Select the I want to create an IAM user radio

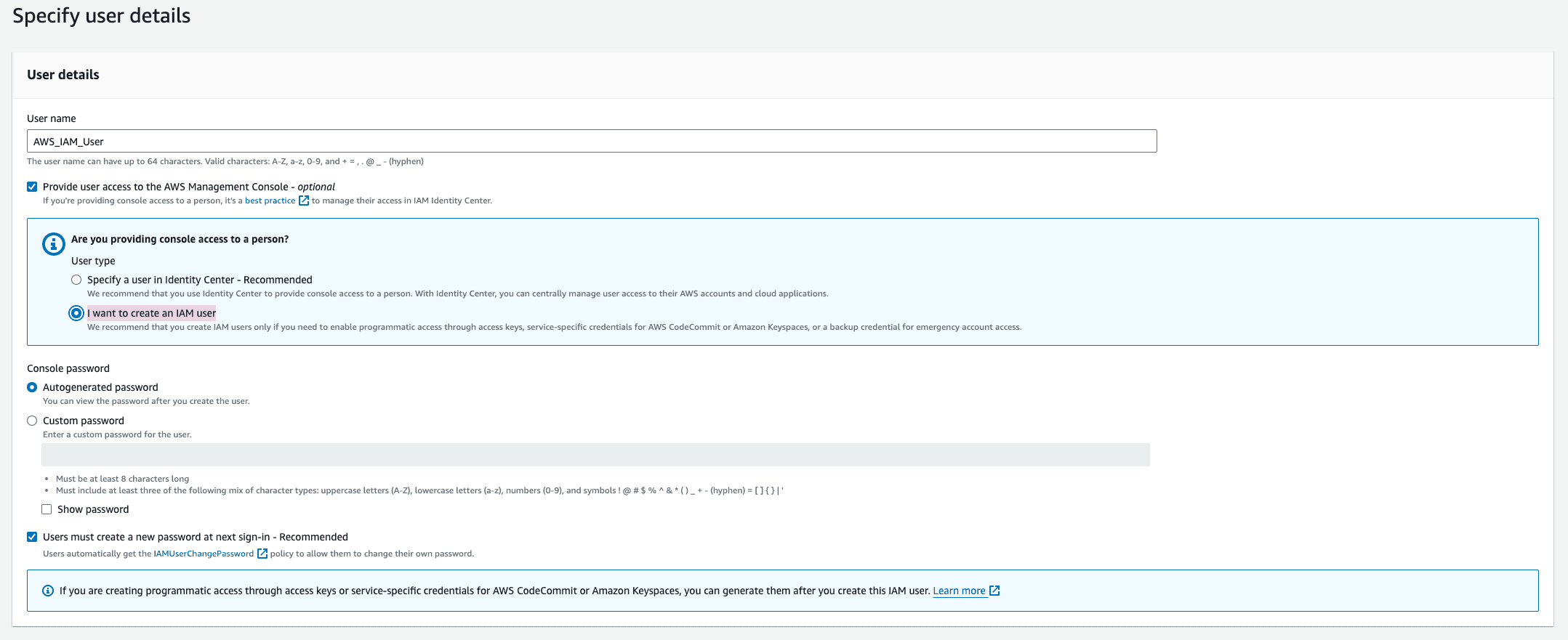76,313
